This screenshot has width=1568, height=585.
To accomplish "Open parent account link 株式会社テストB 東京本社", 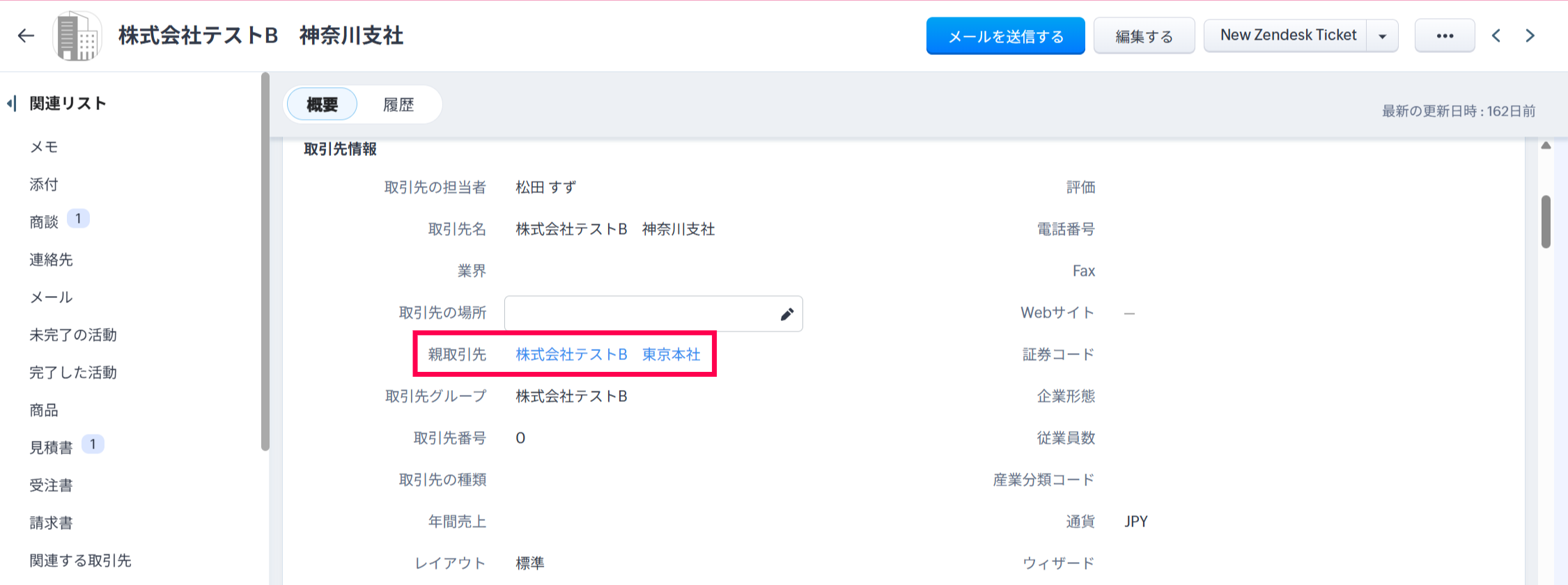I will pyautogui.click(x=607, y=354).
